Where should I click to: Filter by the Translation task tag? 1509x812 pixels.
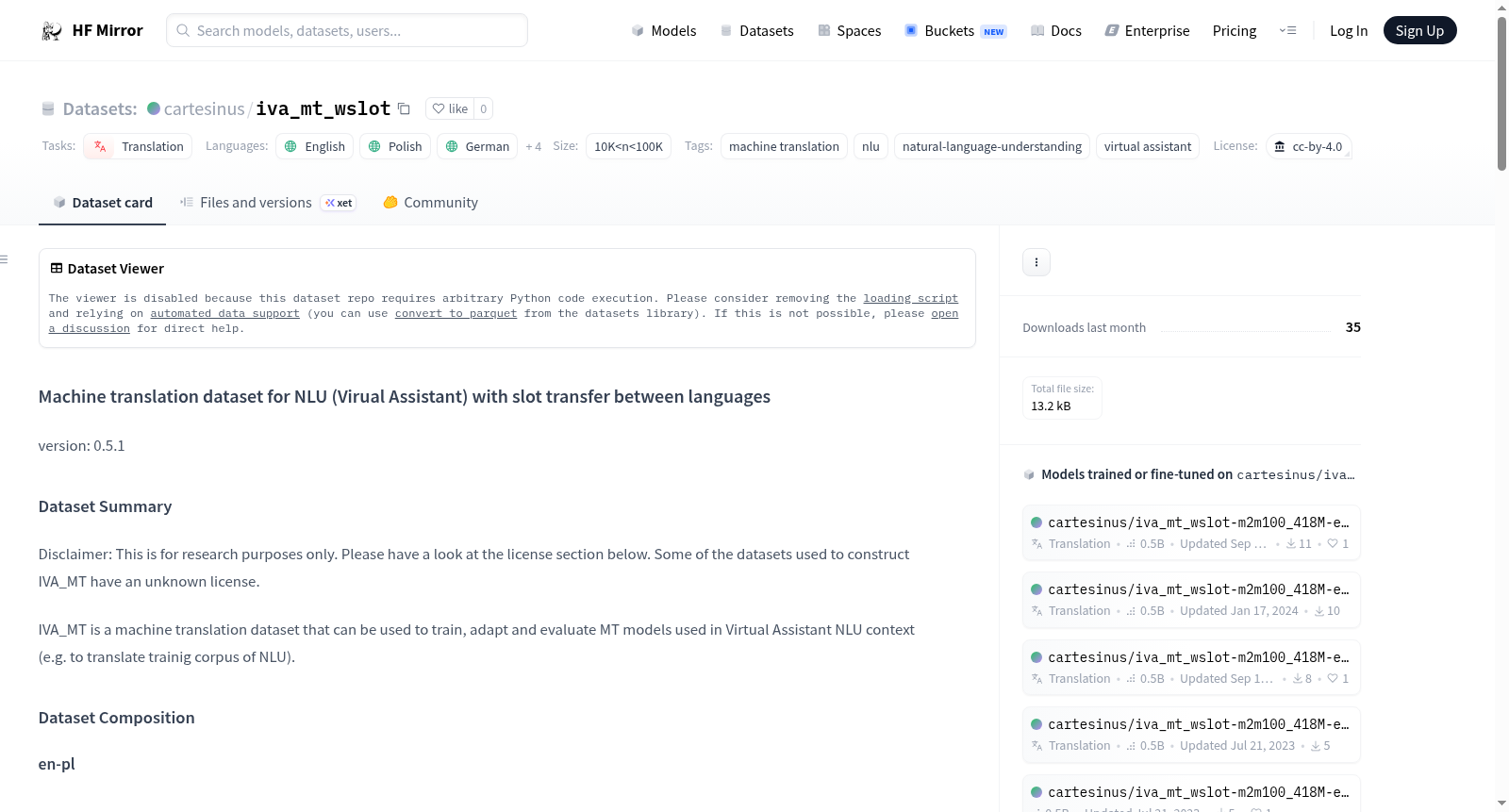[x=138, y=146]
